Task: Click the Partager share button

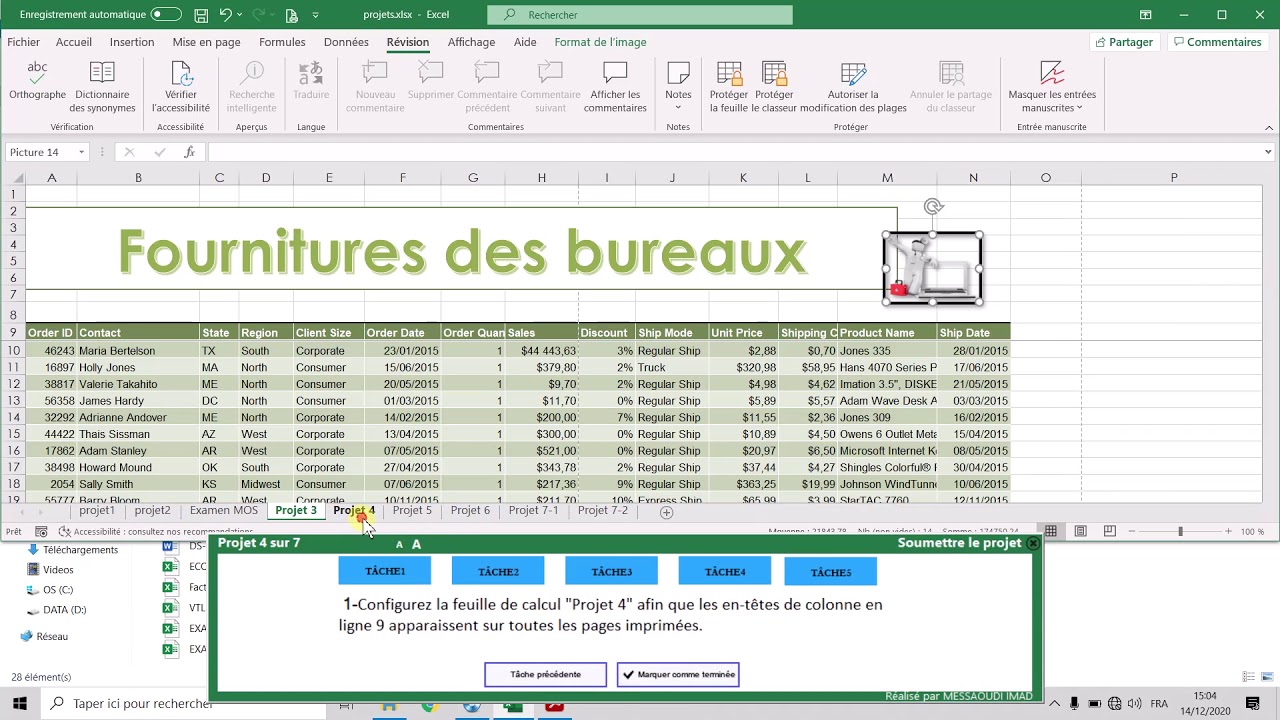Action: 1125,42
